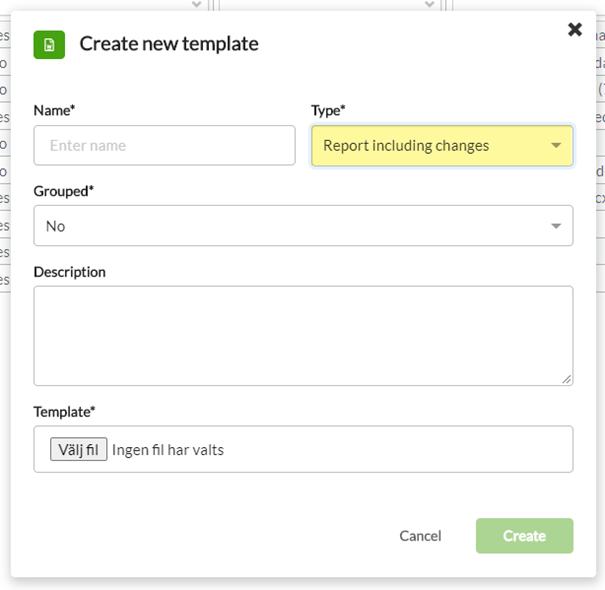
Task: Open the Grouped dropdown showing No
Action: tap(303, 226)
